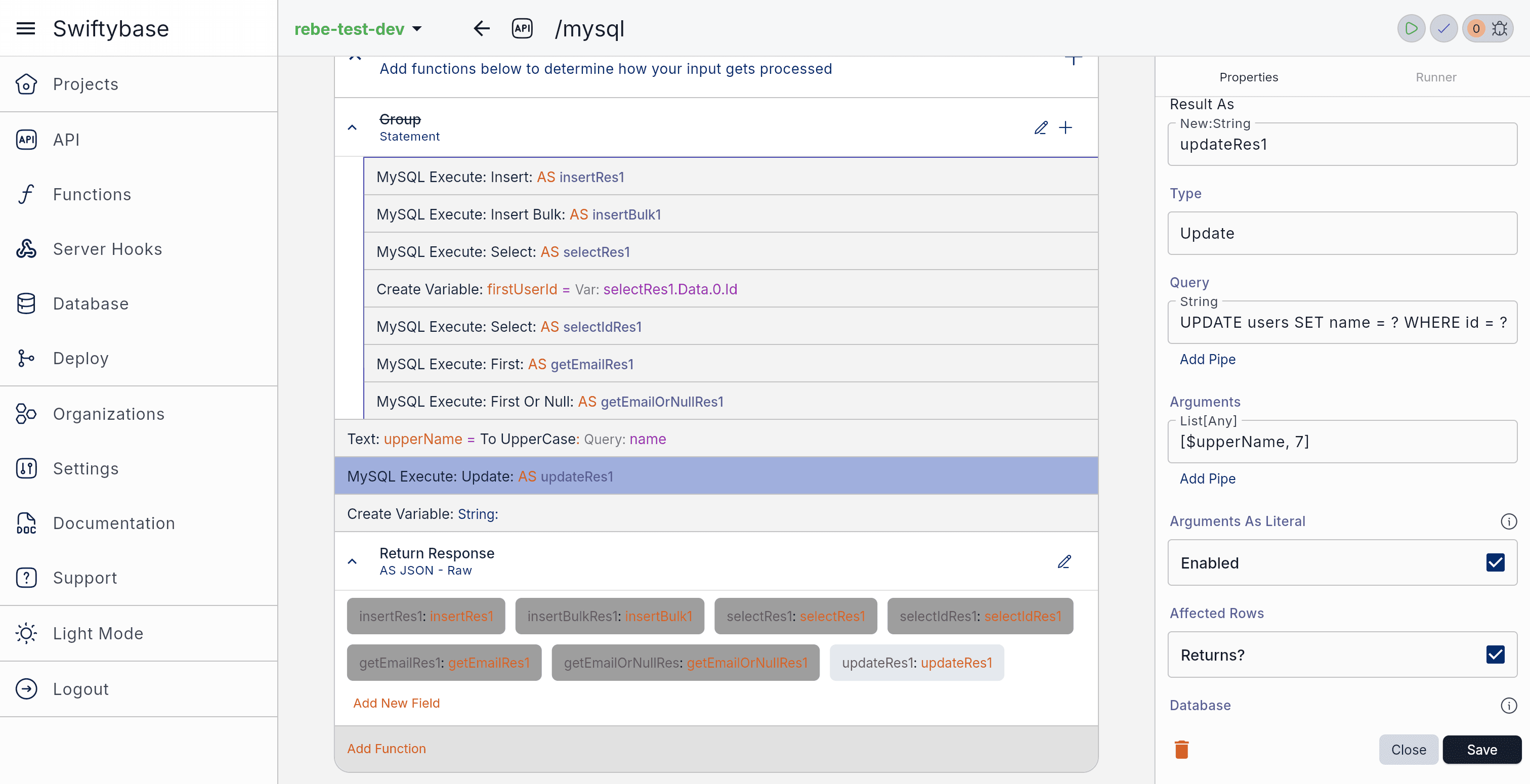The image size is (1530, 784).
Task: Select MySQL Execute: First getEmailRes1 row
Action: point(731,364)
